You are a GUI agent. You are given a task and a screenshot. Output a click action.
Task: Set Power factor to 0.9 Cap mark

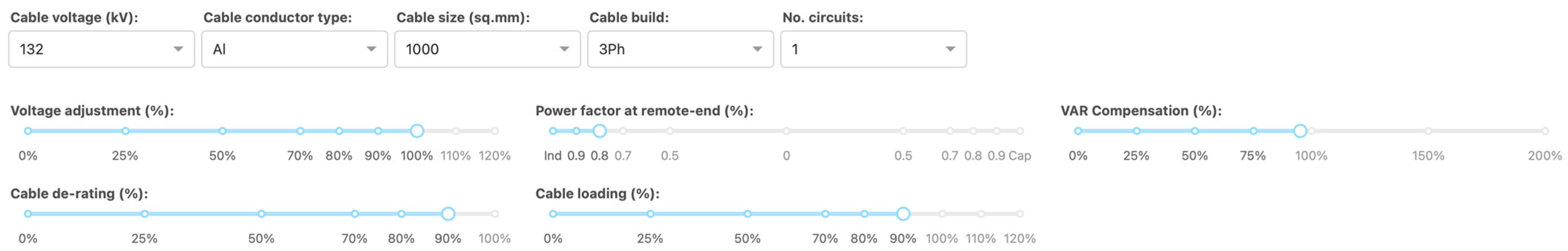997,130
